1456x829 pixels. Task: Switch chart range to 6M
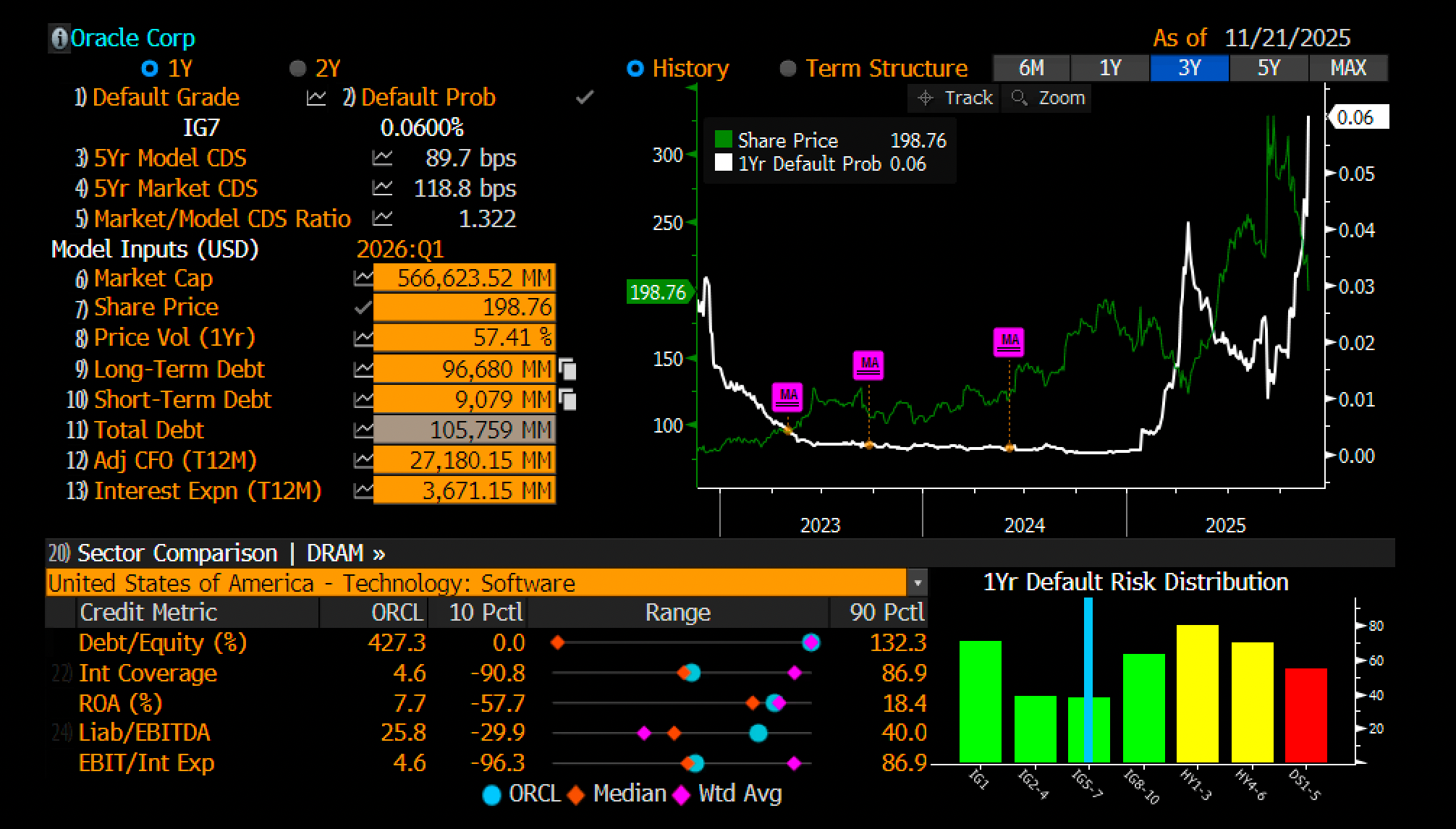pyautogui.click(x=1031, y=68)
